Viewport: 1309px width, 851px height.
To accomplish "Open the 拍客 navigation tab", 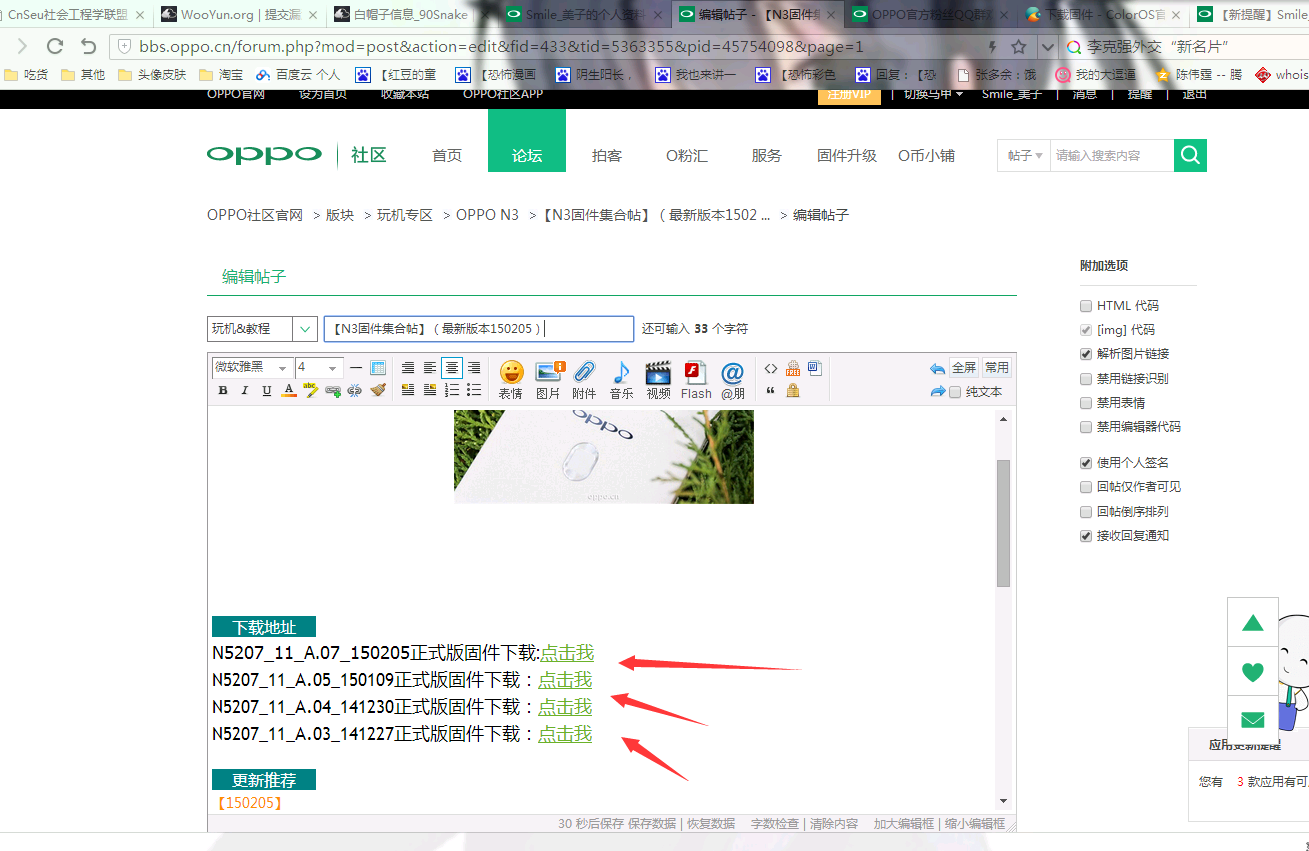I will coord(607,156).
